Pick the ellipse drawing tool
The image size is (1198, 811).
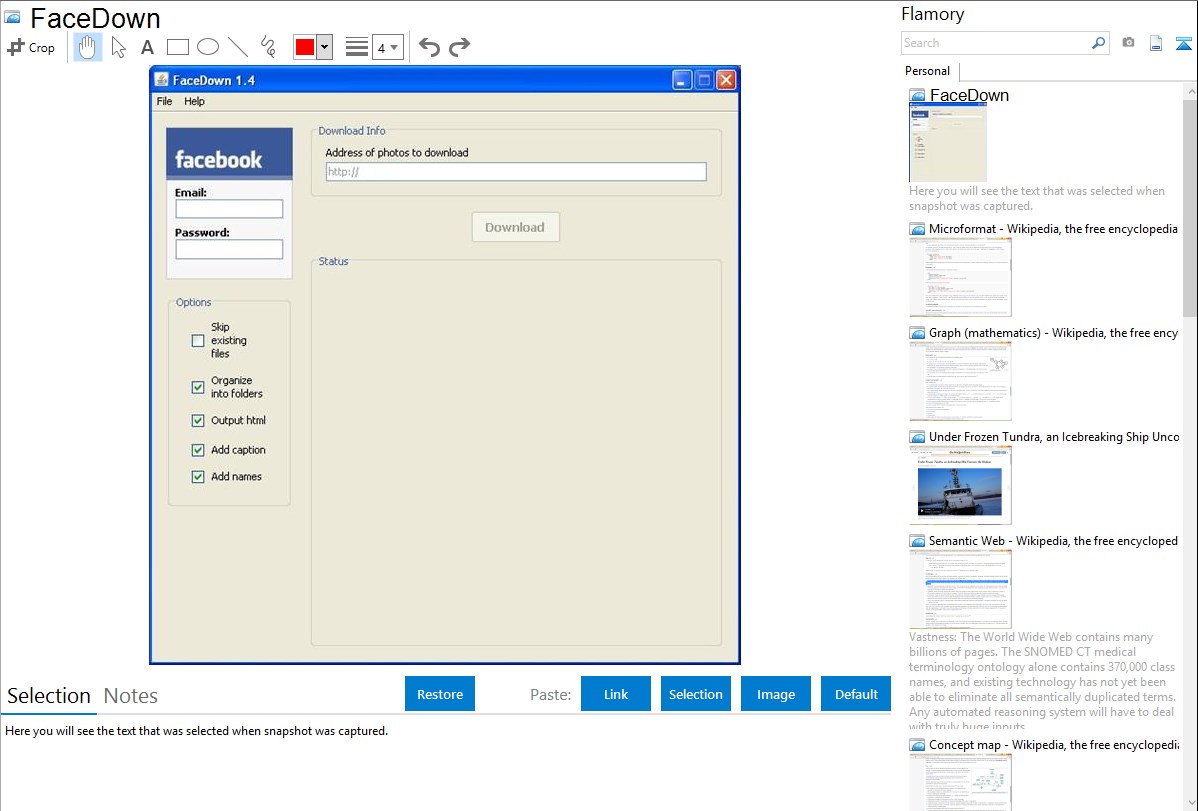click(208, 47)
